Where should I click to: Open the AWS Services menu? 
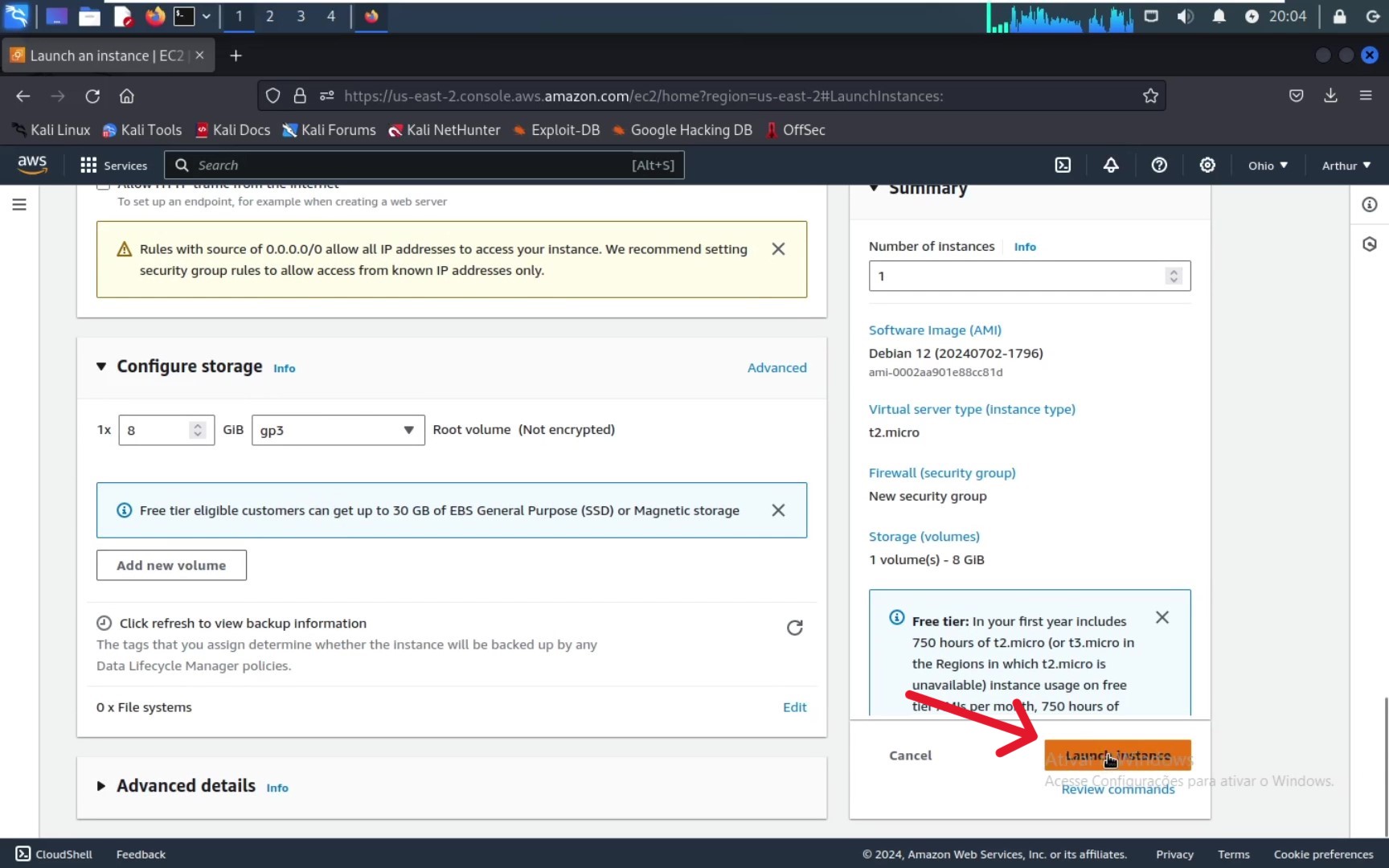coord(114,166)
